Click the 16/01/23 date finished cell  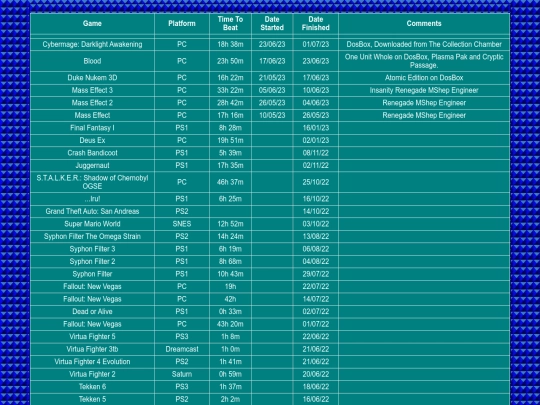315,128
